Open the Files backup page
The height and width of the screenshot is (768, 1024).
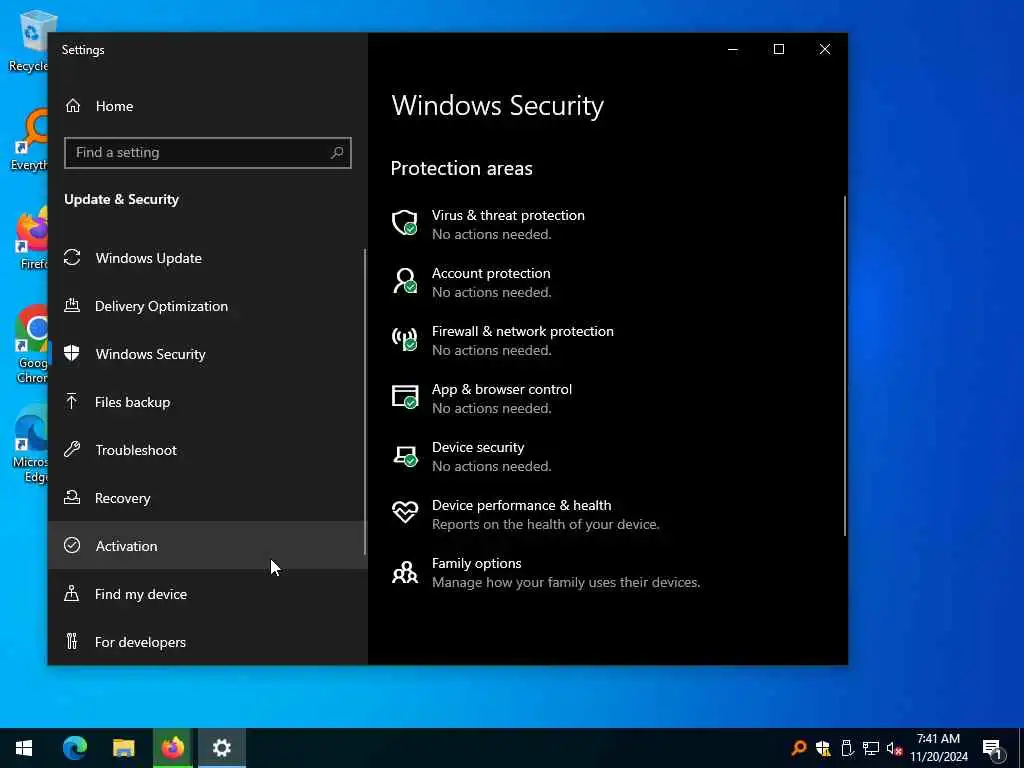(x=208, y=402)
